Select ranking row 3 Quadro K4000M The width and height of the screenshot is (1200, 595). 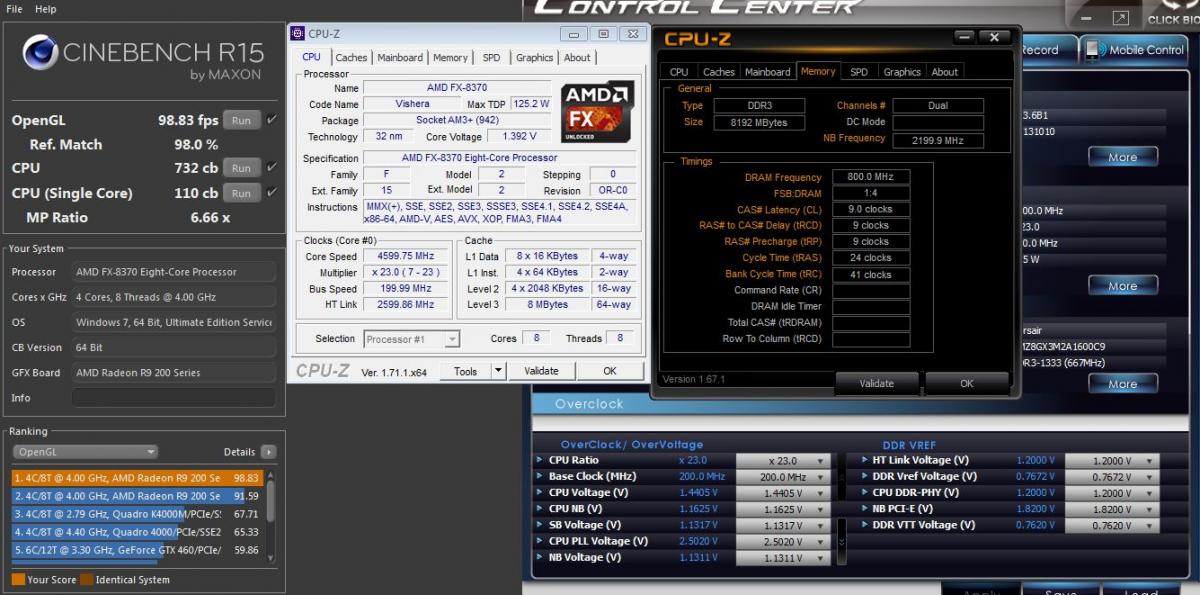(x=137, y=514)
